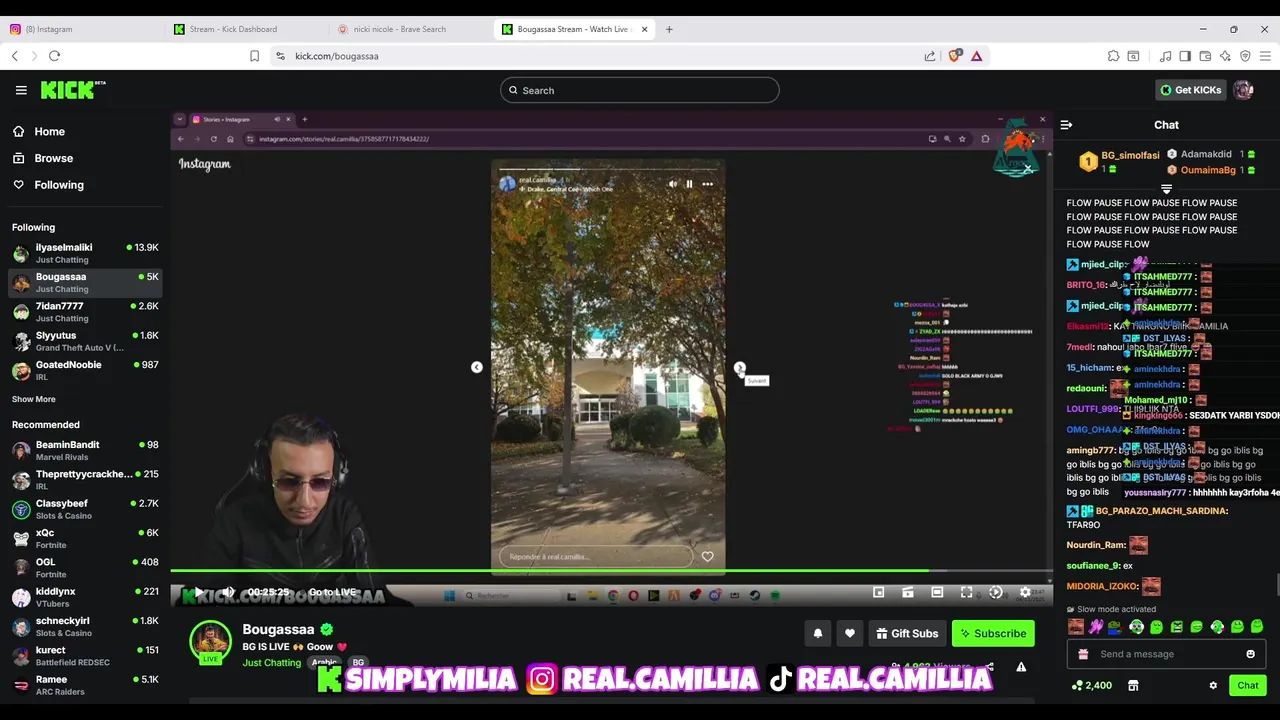Screen dimensions: 1280x720
Task: Toggle follow heart for Bougassaa
Action: tap(850, 633)
